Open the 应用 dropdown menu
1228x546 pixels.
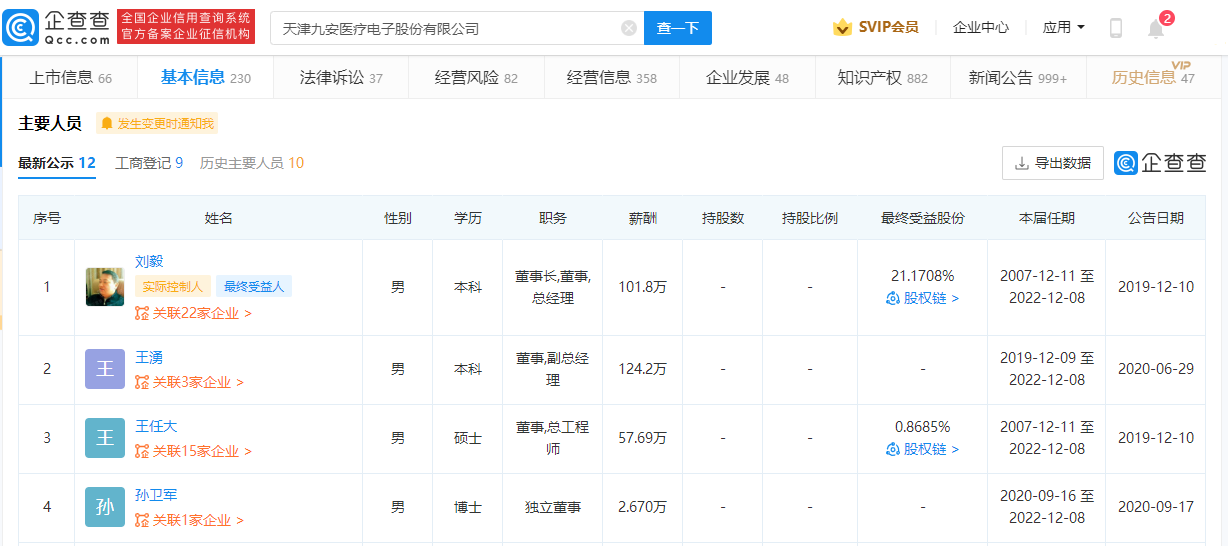tap(1063, 28)
